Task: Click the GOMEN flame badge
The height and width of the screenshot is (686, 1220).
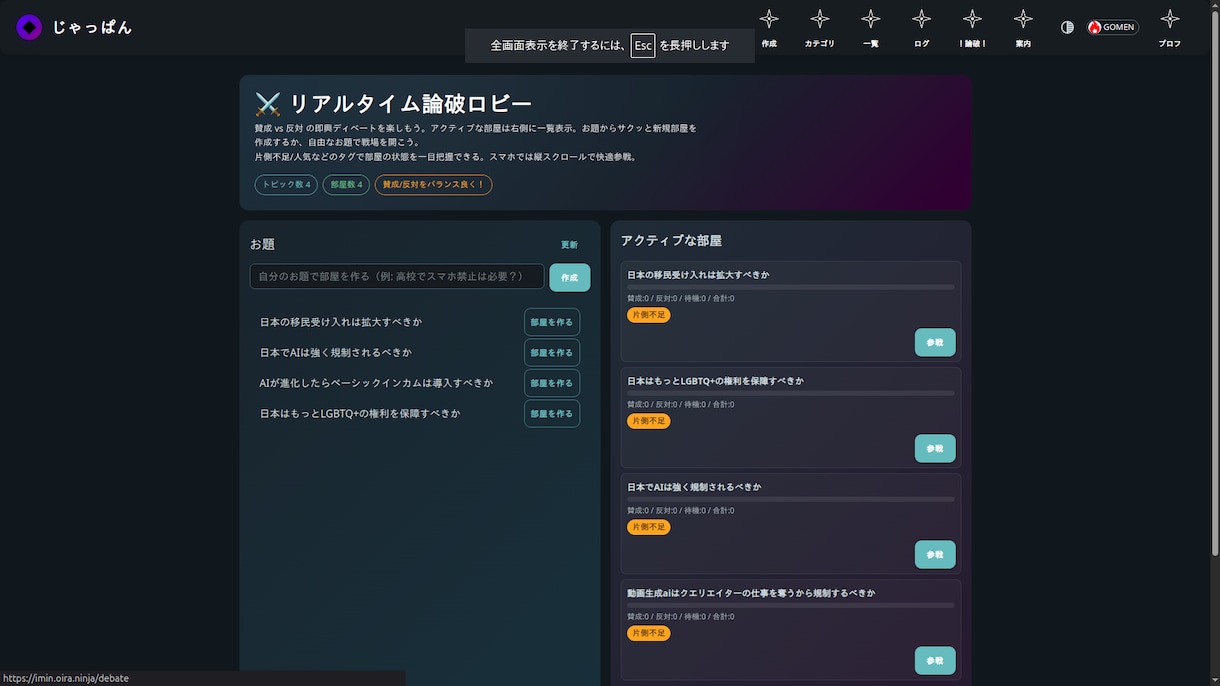Action: click(x=1113, y=27)
